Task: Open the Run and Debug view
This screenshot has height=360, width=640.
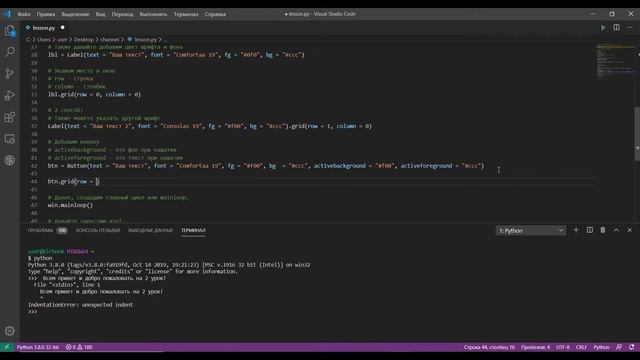Action: pyautogui.click(x=10, y=95)
